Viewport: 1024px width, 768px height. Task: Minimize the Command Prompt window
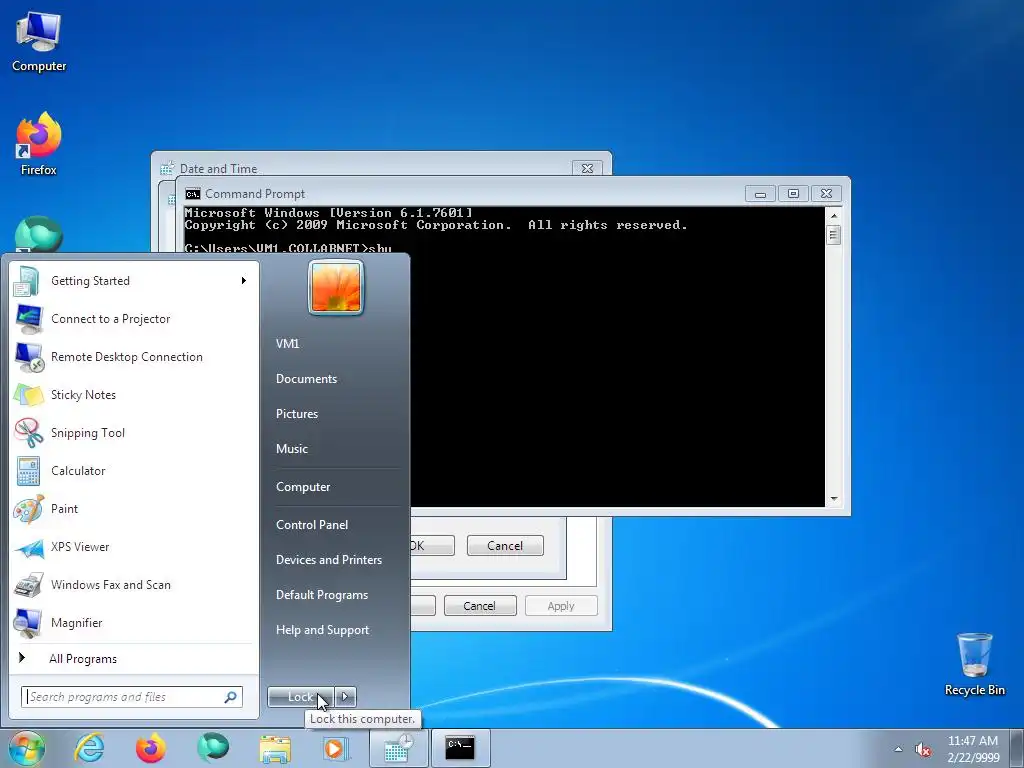pyautogui.click(x=760, y=194)
